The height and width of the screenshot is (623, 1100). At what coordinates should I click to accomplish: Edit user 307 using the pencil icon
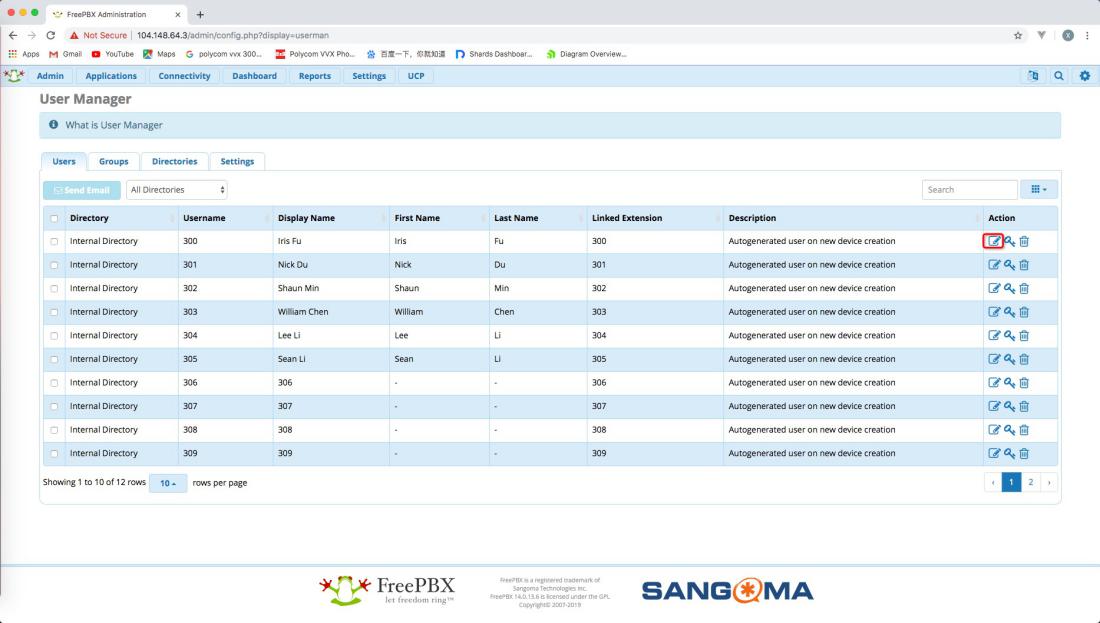pos(994,406)
